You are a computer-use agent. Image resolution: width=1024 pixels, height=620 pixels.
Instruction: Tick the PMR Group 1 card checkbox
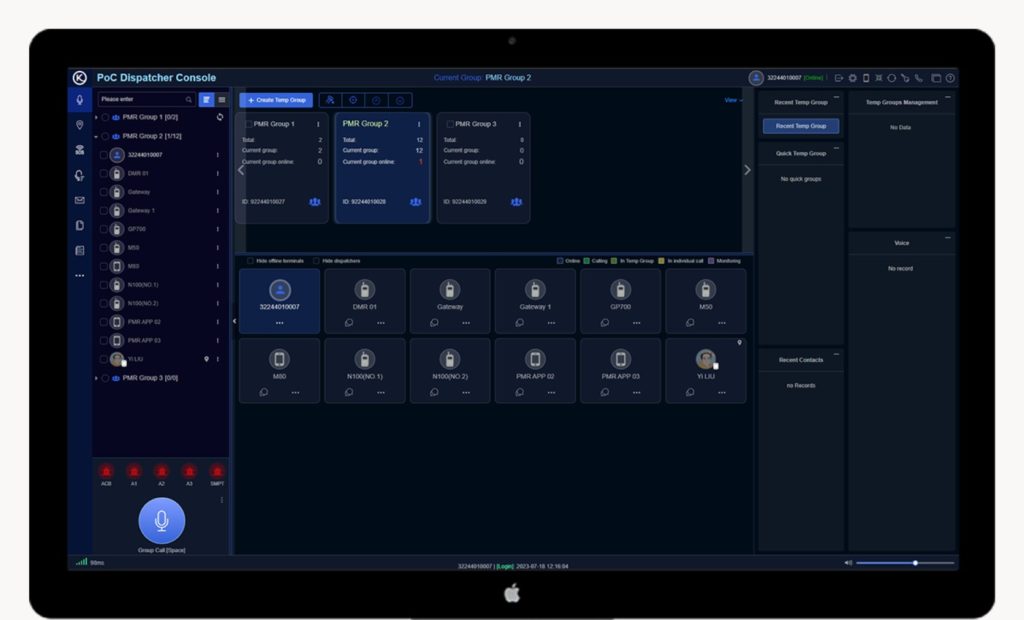pyautogui.click(x=248, y=124)
